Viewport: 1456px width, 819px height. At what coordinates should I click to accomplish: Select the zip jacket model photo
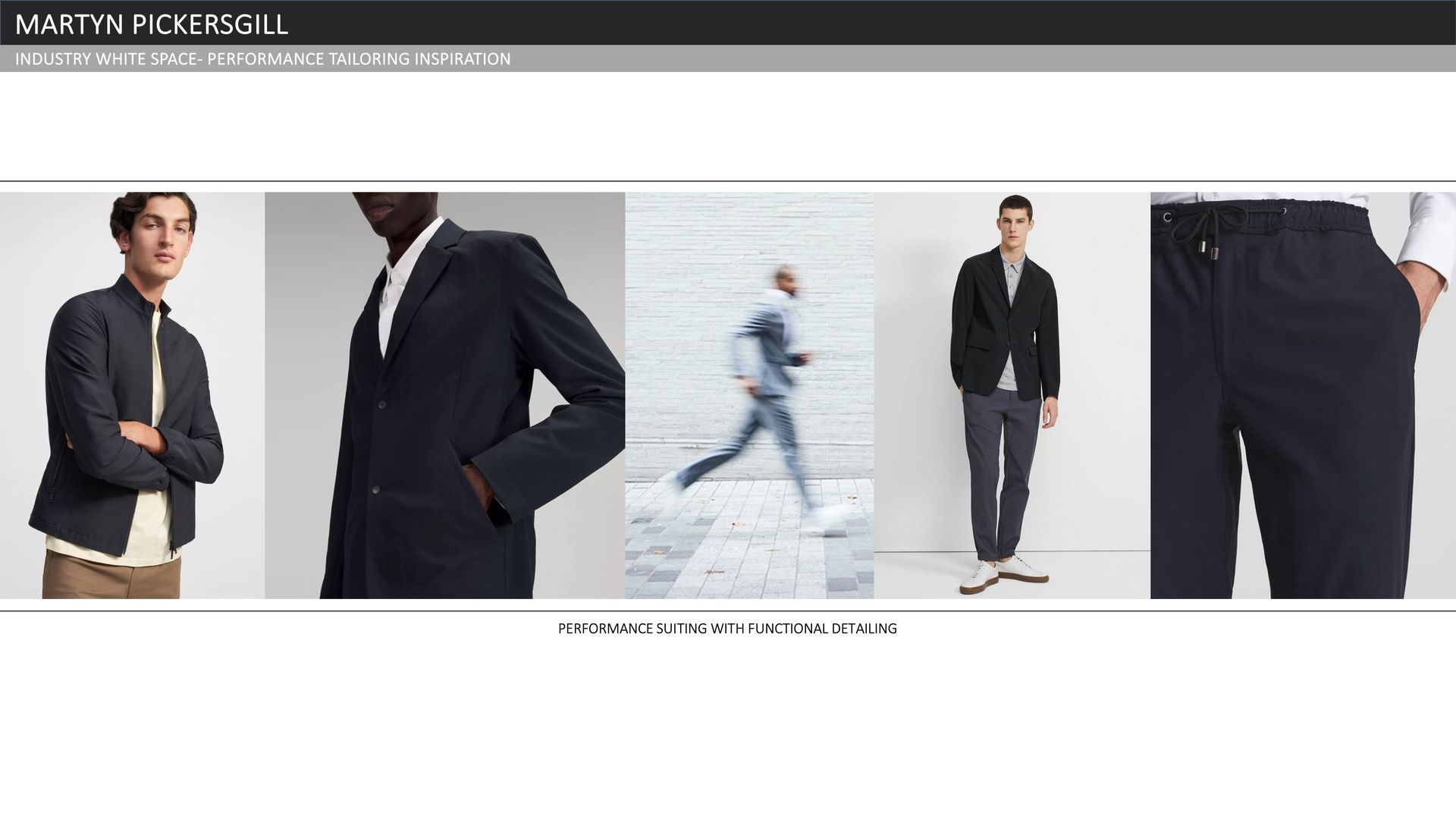tap(132, 394)
